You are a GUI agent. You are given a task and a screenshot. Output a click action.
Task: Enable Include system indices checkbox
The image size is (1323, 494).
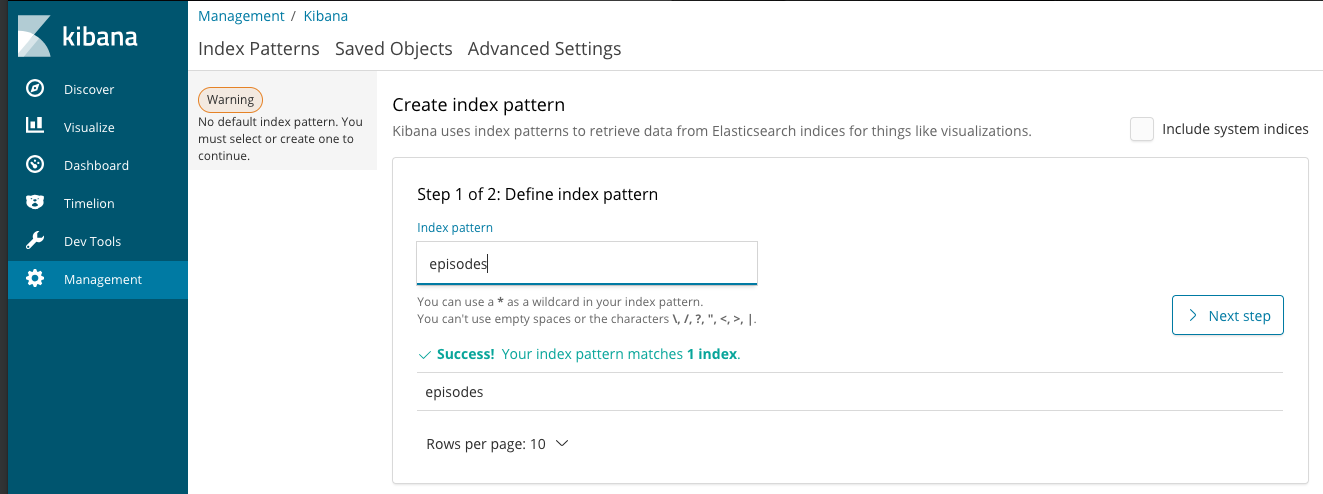click(x=1141, y=129)
